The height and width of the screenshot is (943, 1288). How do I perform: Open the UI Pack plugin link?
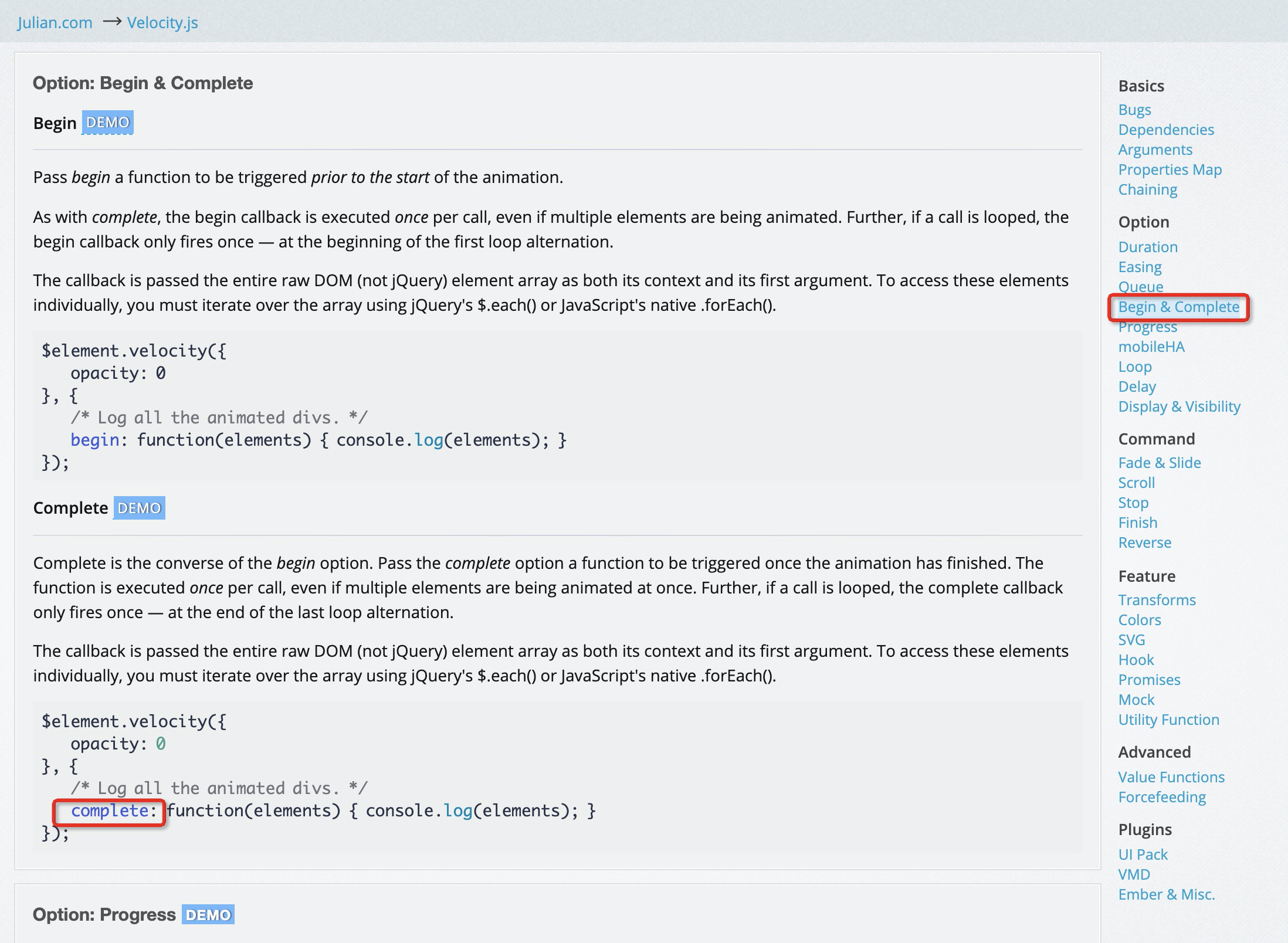pyautogui.click(x=1143, y=854)
